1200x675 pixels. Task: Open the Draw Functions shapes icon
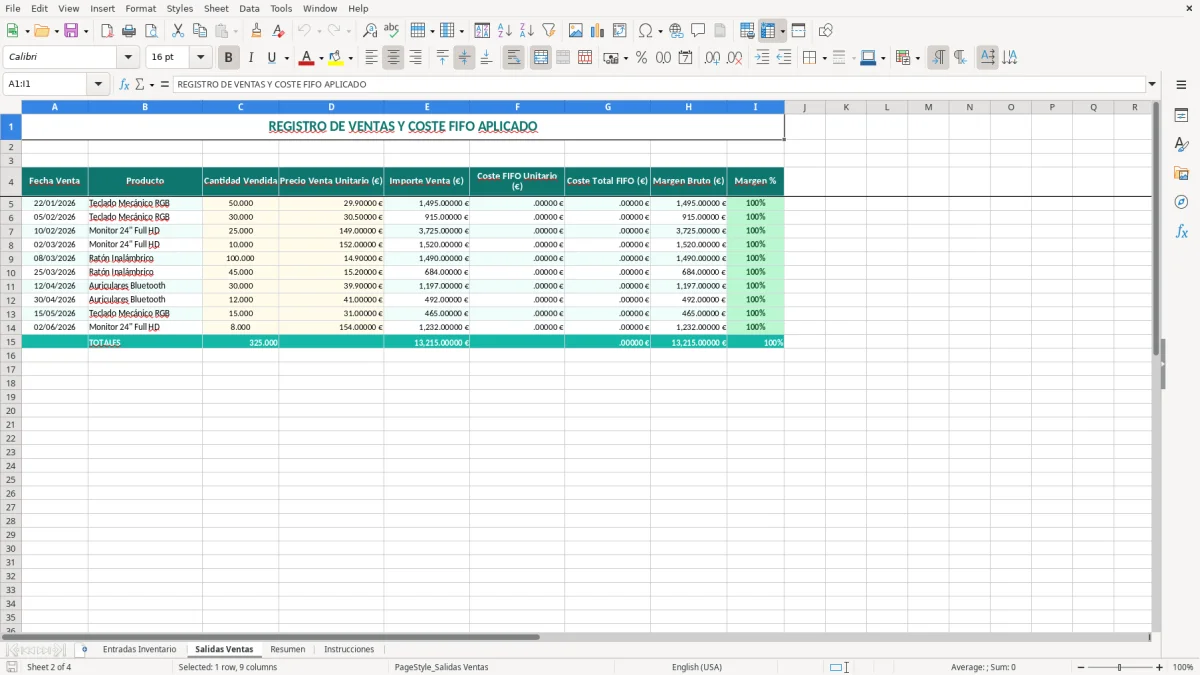coord(825,31)
